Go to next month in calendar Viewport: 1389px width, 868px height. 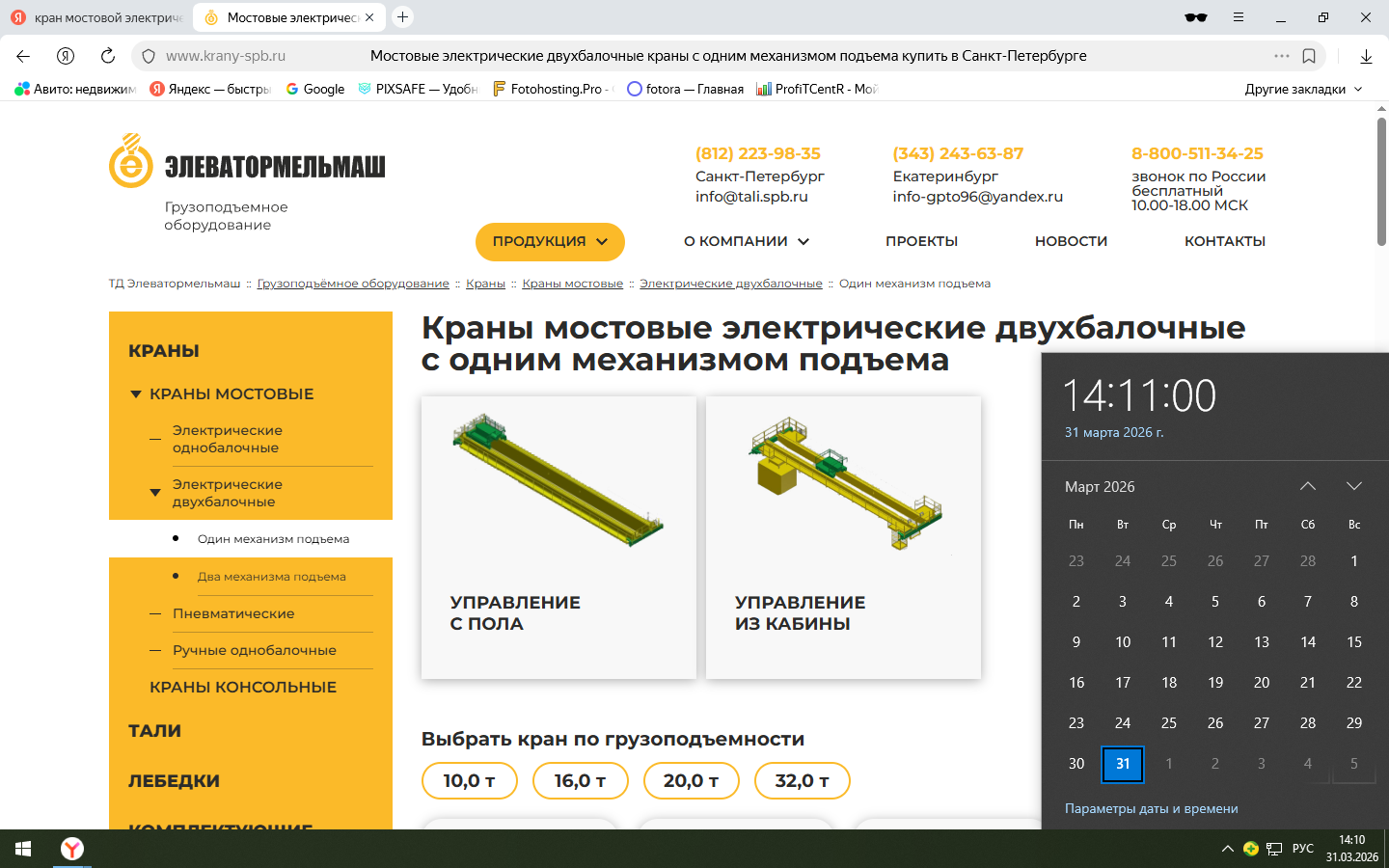[1354, 486]
